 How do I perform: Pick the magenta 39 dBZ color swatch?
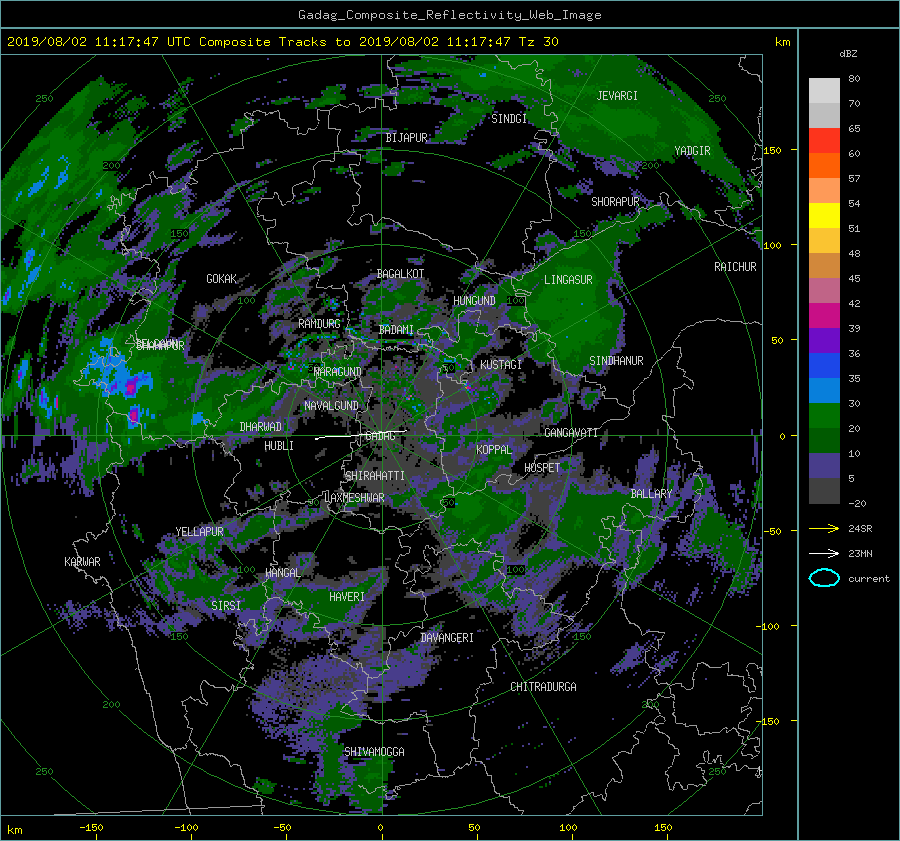pos(824,316)
